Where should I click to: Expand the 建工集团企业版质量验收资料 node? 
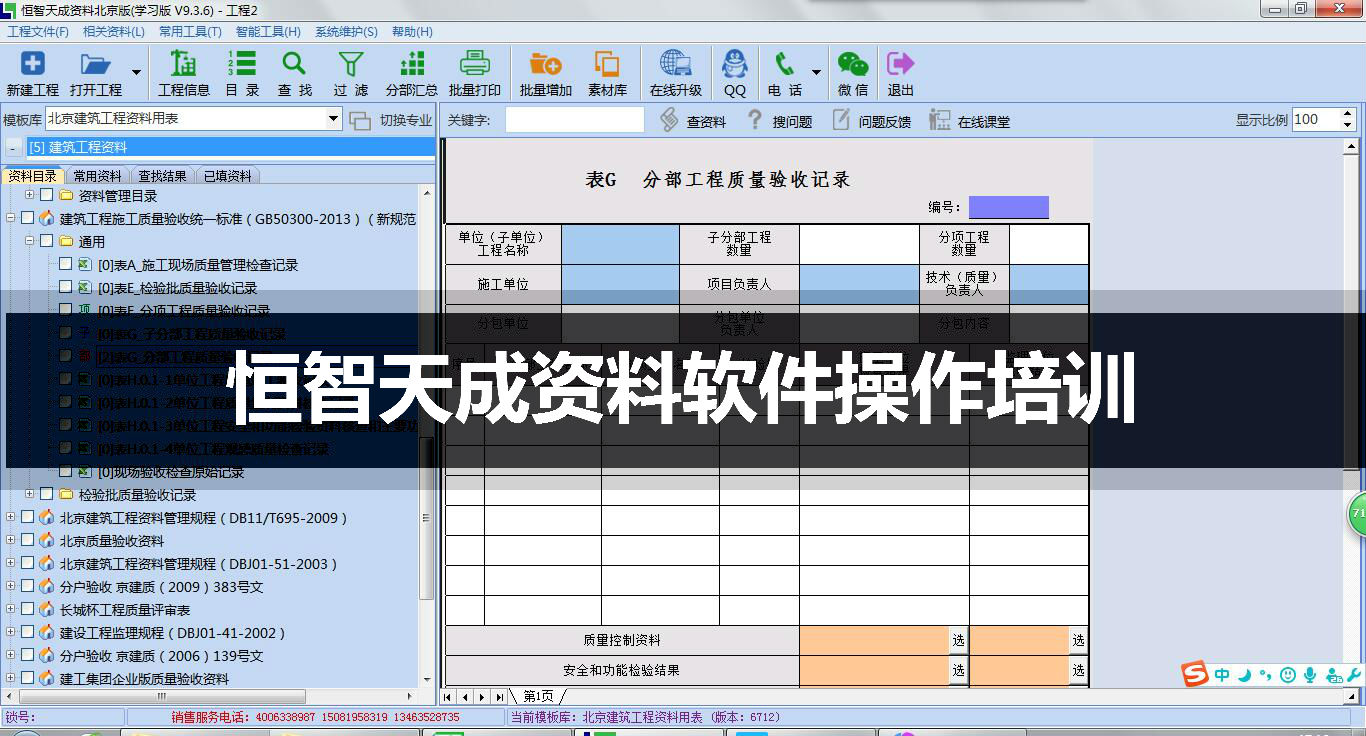coord(11,678)
